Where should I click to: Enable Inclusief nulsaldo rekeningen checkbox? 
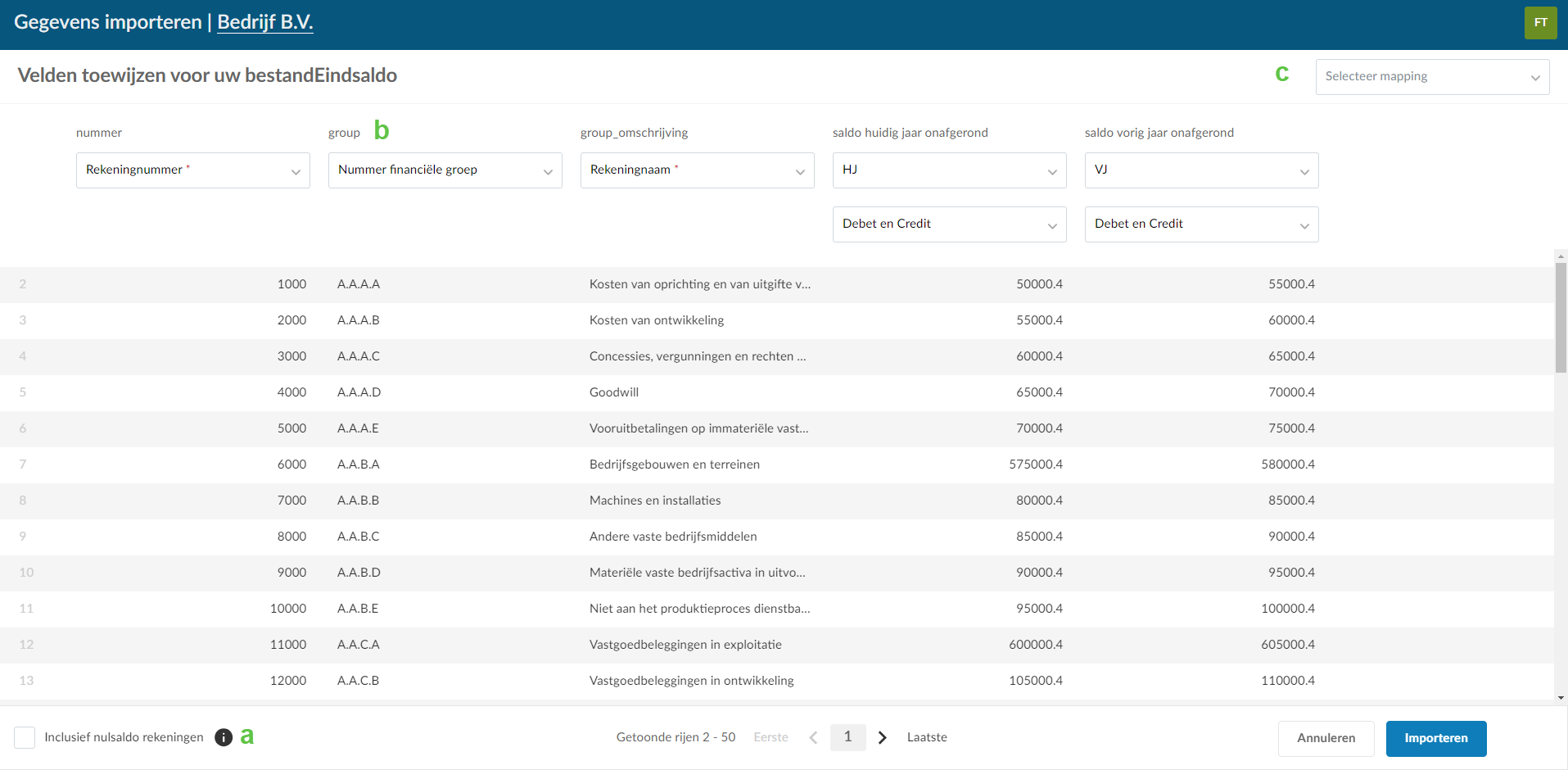(x=25, y=737)
